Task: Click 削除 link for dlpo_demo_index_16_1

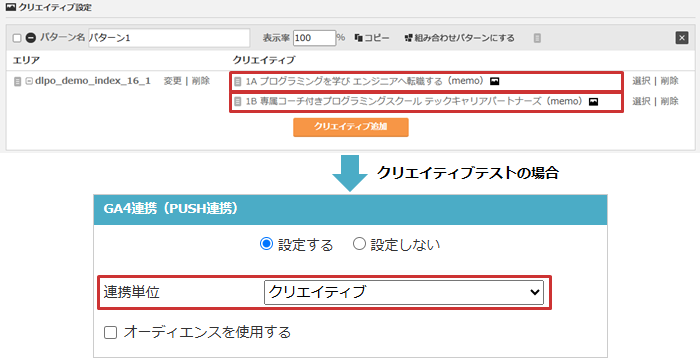Action: coord(201,81)
